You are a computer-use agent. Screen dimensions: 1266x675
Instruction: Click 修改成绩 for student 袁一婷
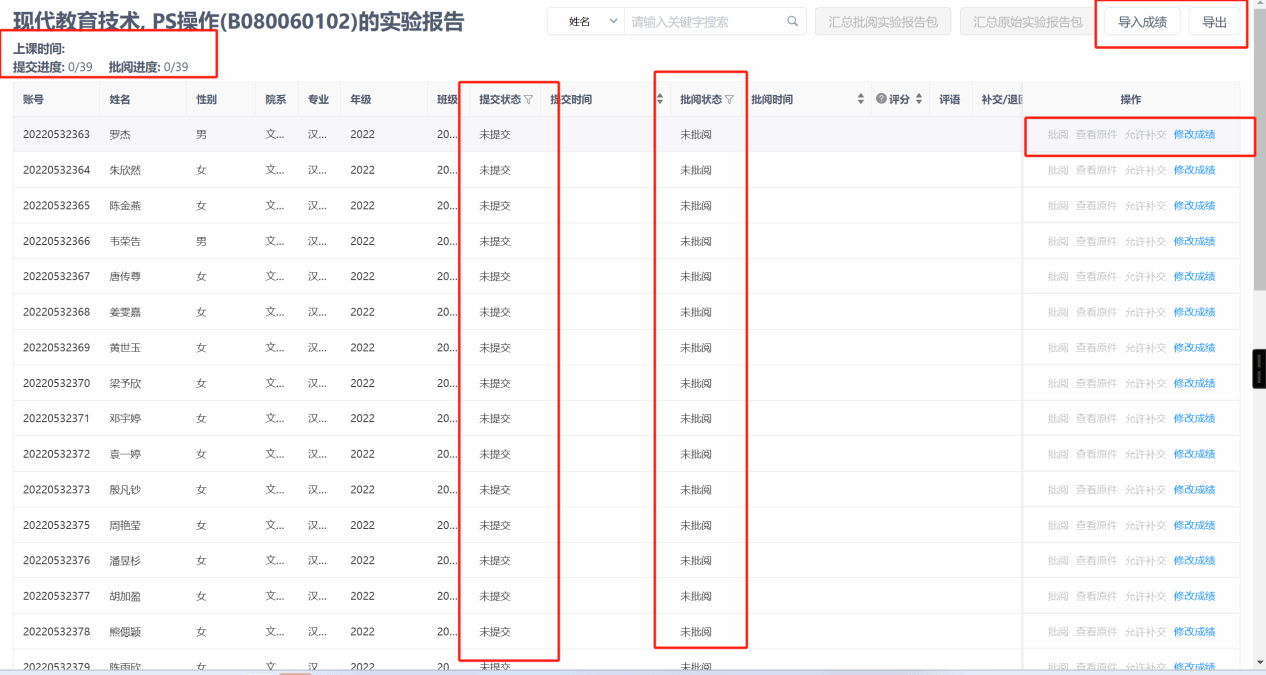tap(1194, 454)
